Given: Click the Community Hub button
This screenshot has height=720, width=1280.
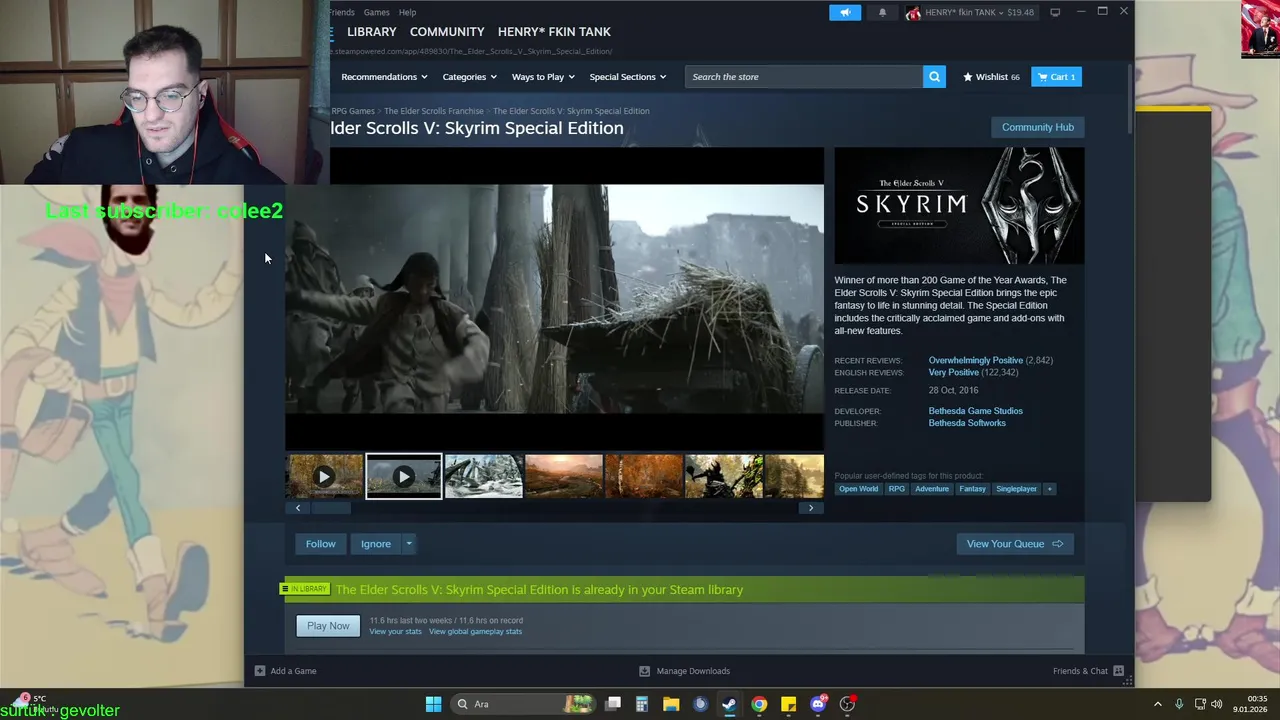Looking at the screenshot, I should point(1038,127).
